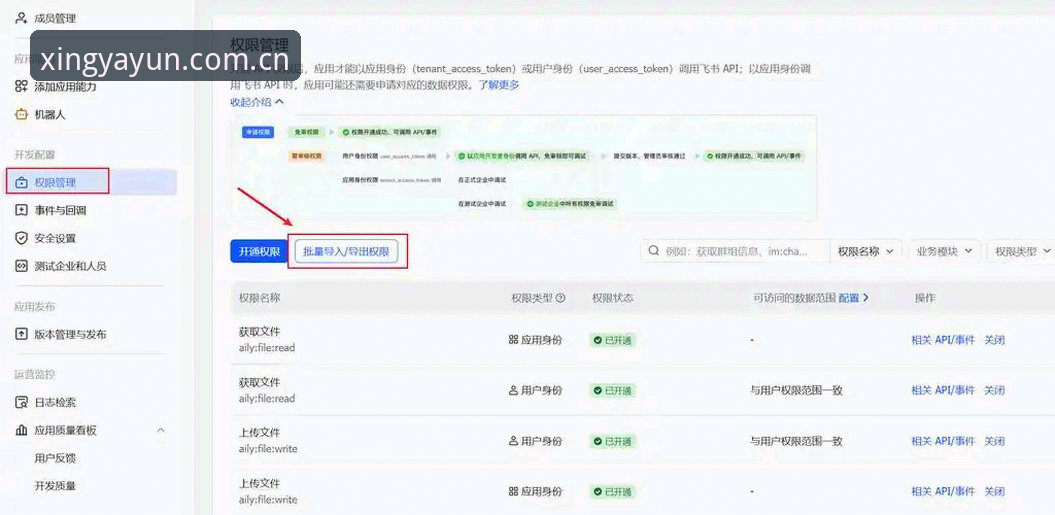1055x515 pixels.
Task: Click the 开通权限 button
Action: pos(259,251)
